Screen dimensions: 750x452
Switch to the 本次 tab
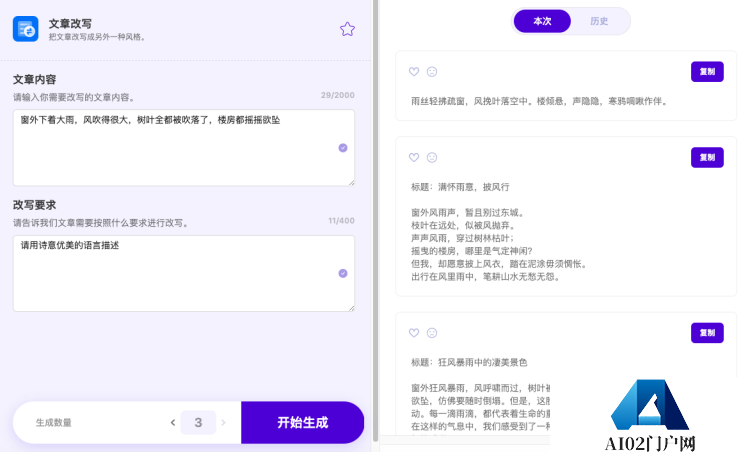[x=542, y=22]
